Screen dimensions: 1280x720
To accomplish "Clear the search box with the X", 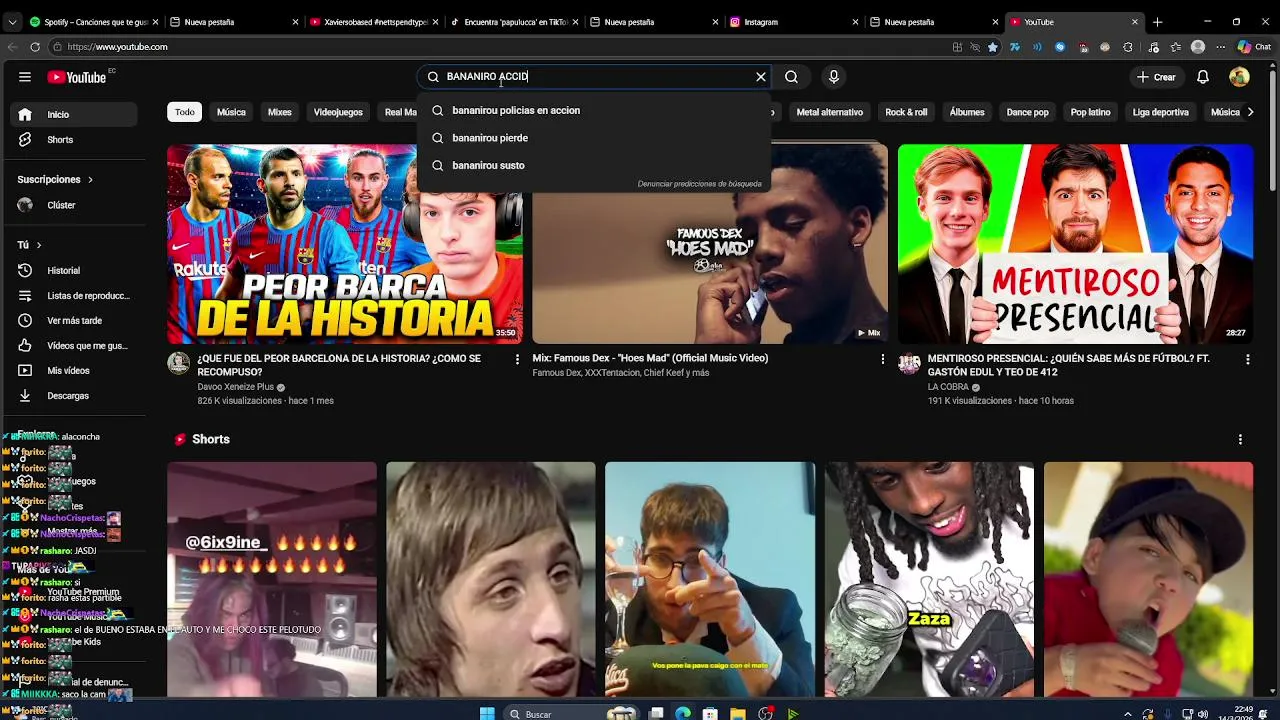I will point(761,77).
